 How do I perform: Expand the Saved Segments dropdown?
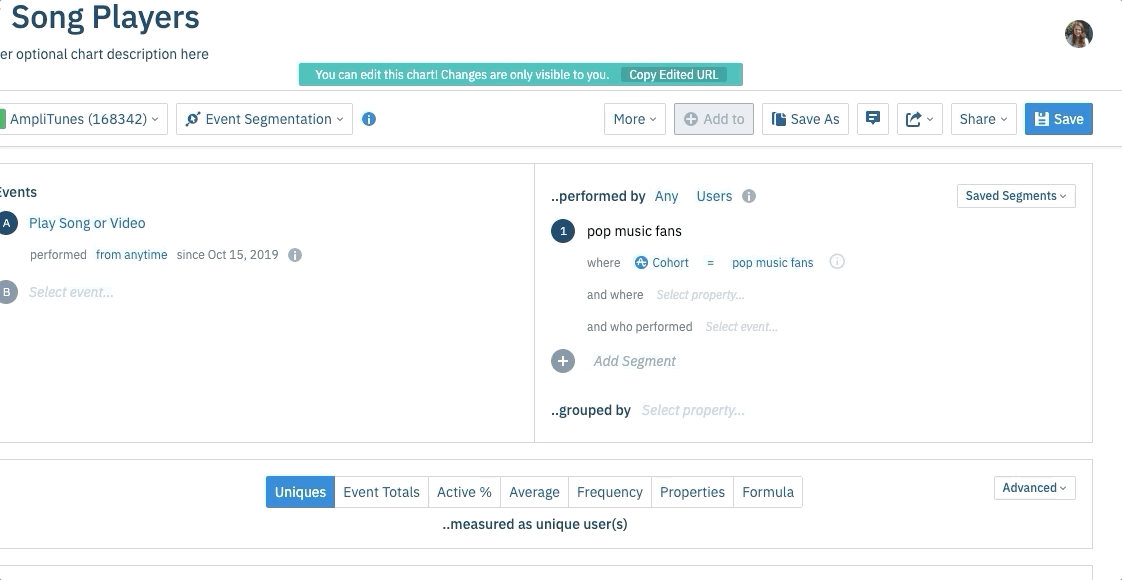coord(1015,196)
